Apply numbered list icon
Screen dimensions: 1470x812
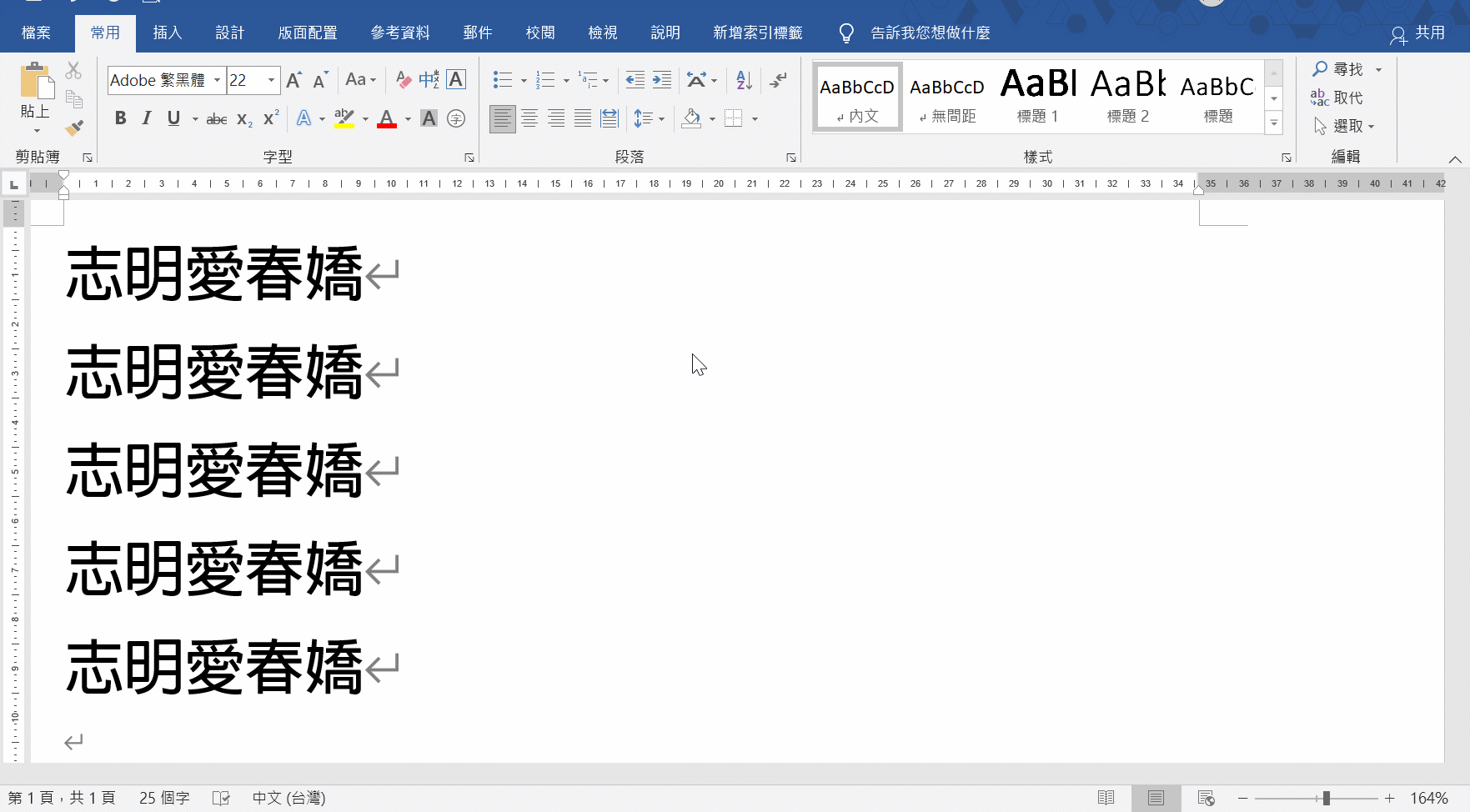545,80
